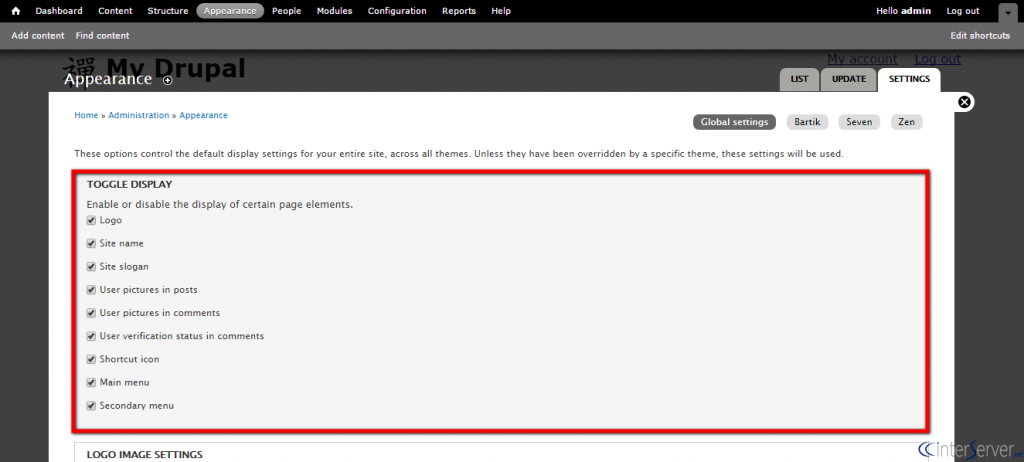Screen dimensions: 1024x462
Task: Click Log out in the admin toolbar
Action: pos(963,11)
